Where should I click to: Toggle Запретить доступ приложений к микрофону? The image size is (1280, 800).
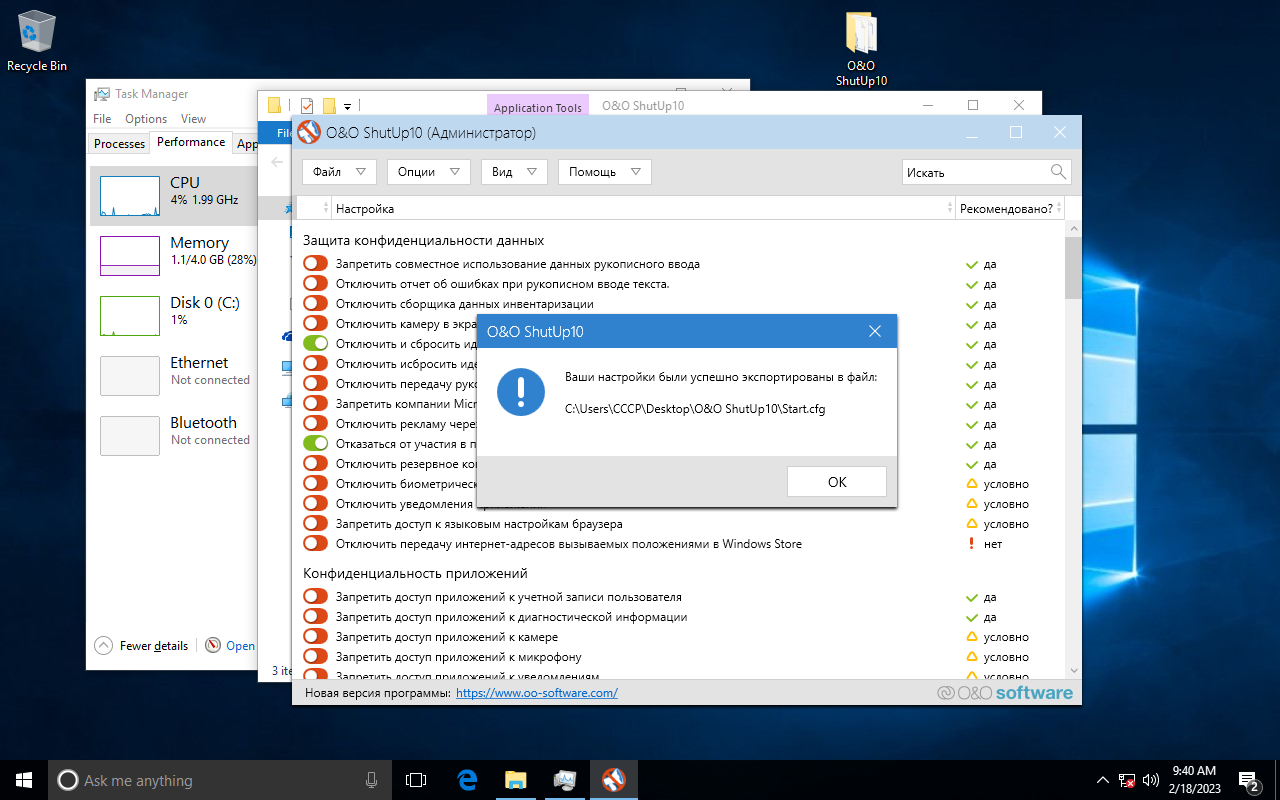316,657
